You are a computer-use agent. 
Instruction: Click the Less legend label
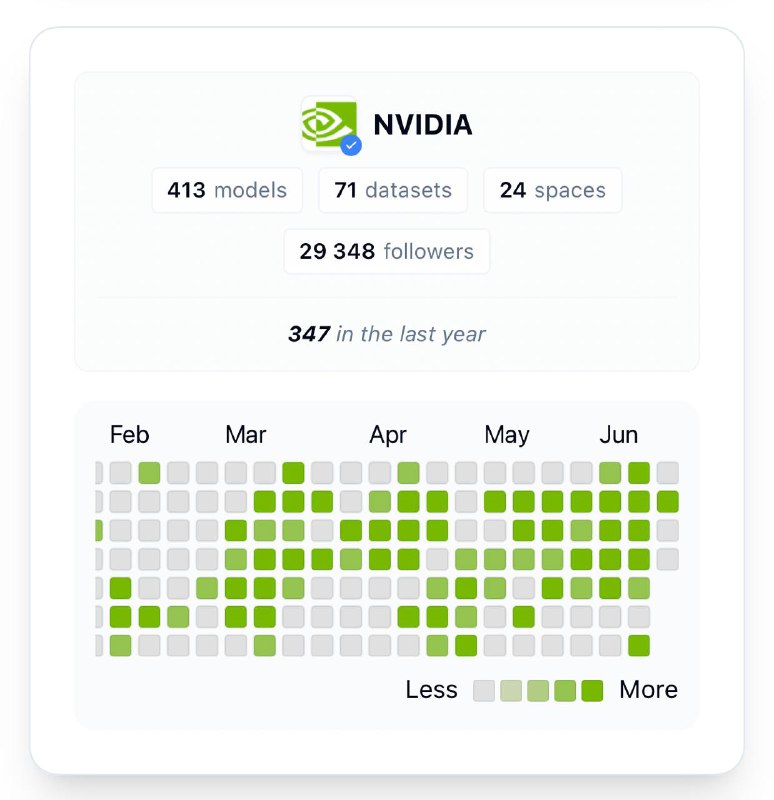tap(431, 690)
